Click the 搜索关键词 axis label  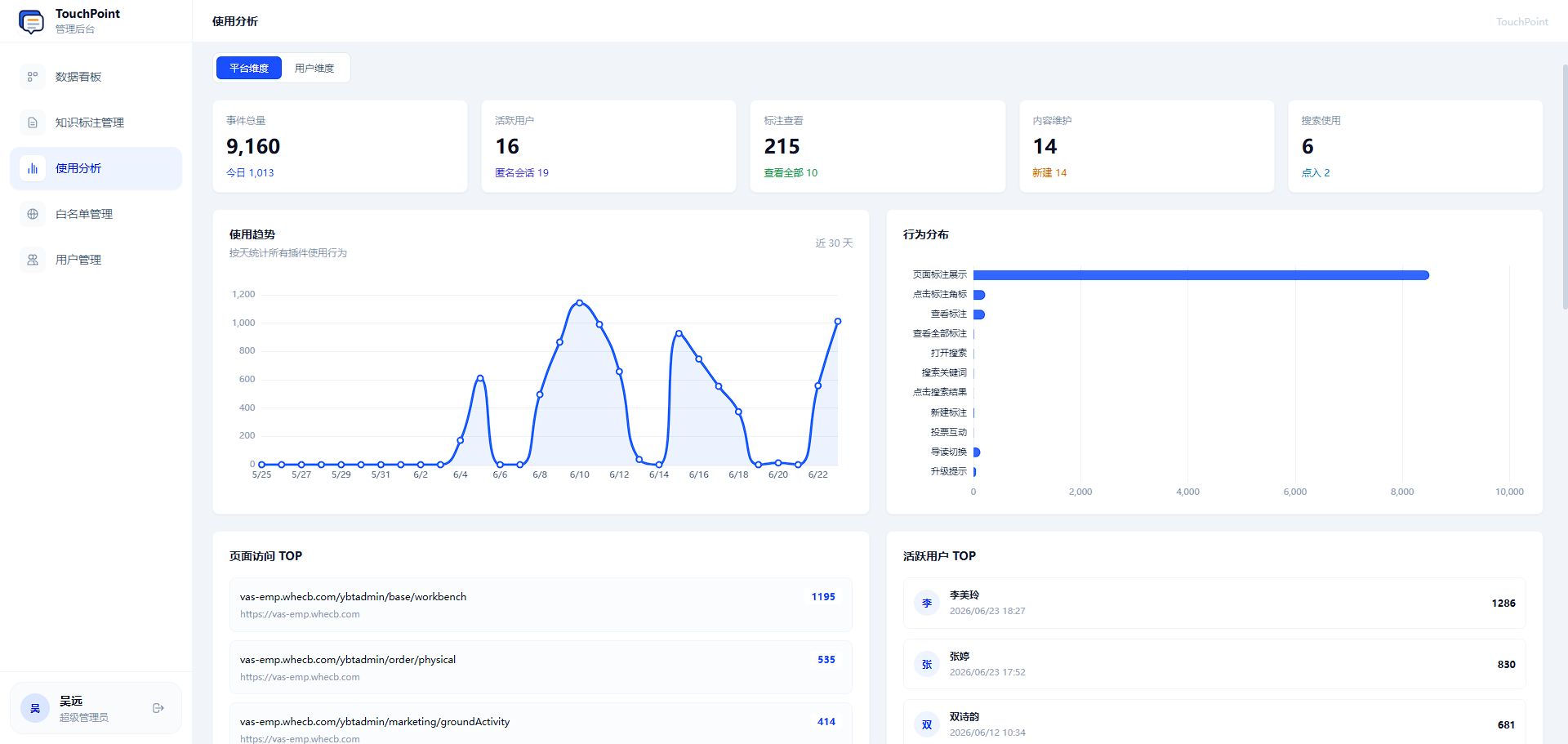tap(944, 373)
